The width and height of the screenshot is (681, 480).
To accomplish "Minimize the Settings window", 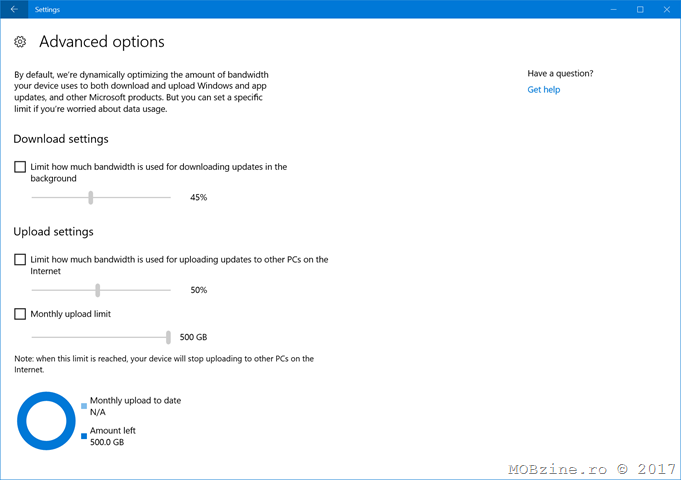I will click(612, 9).
